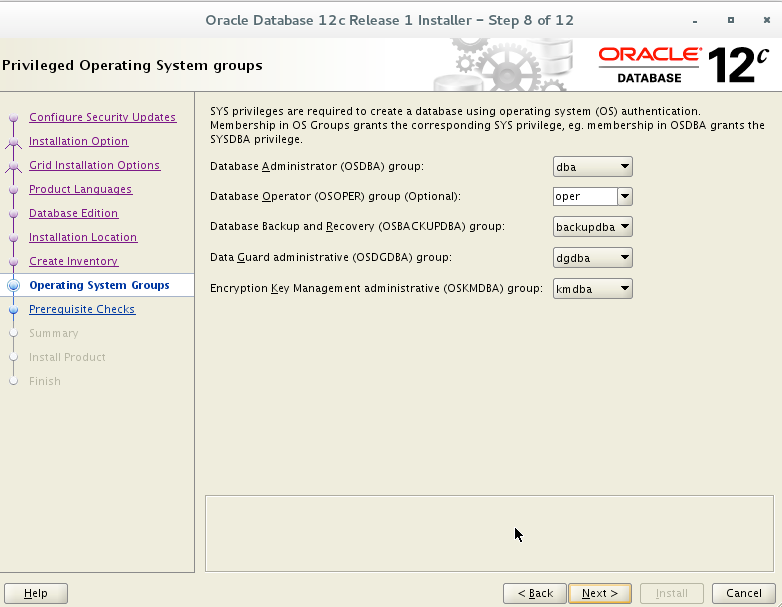782x607 pixels.
Task: Go back to Database Edition step
Action: 73,213
